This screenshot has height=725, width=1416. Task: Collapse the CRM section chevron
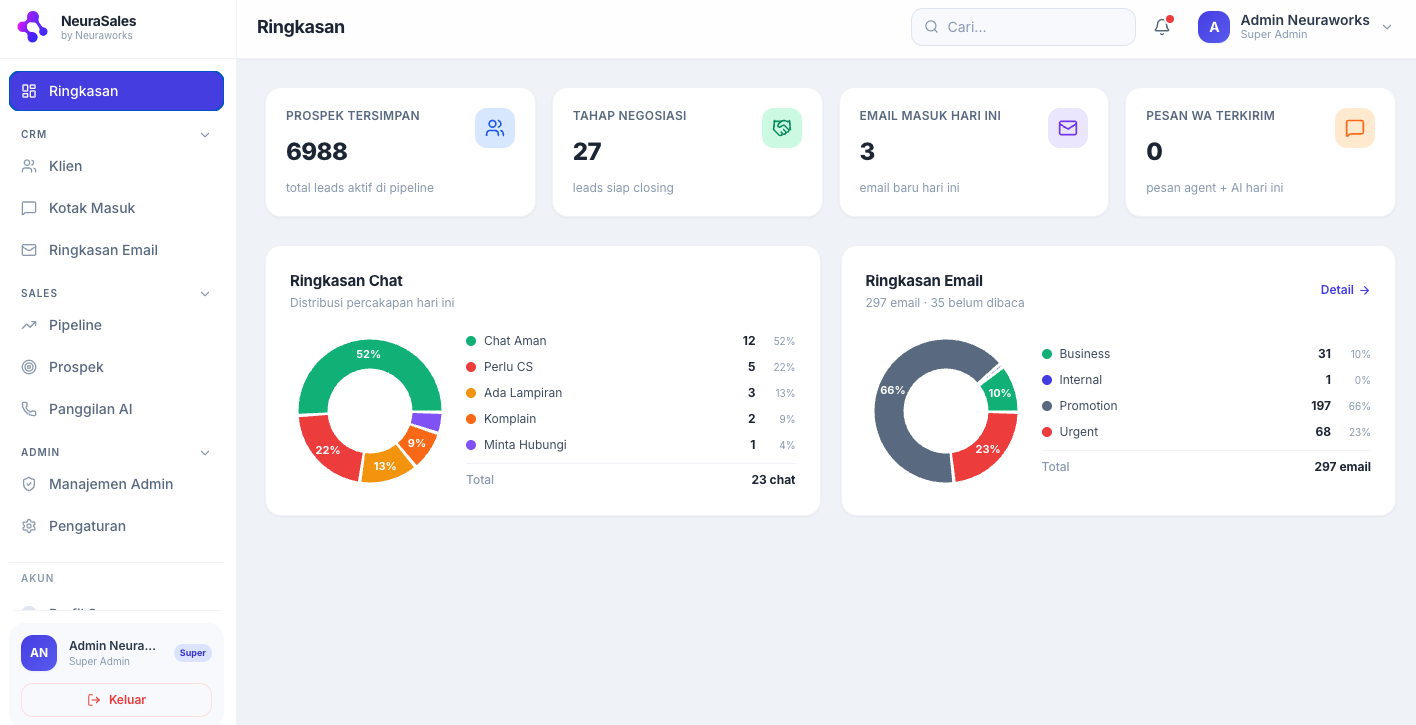(x=205, y=134)
